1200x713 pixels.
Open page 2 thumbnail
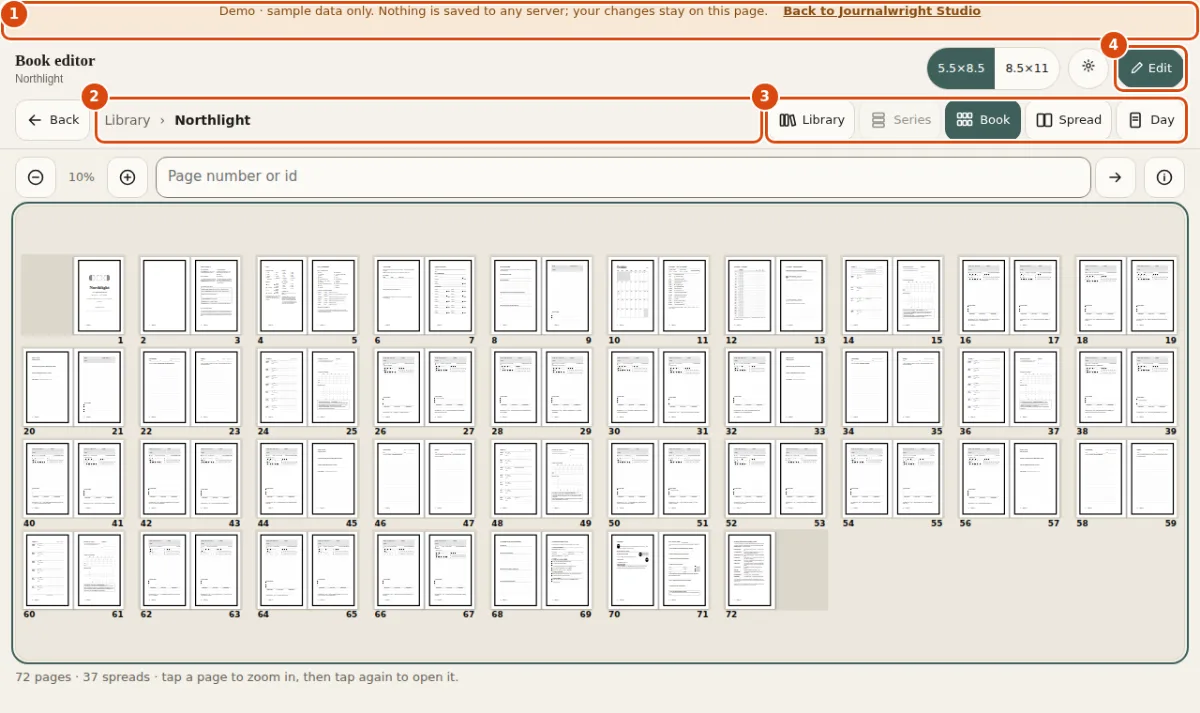point(165,296)
